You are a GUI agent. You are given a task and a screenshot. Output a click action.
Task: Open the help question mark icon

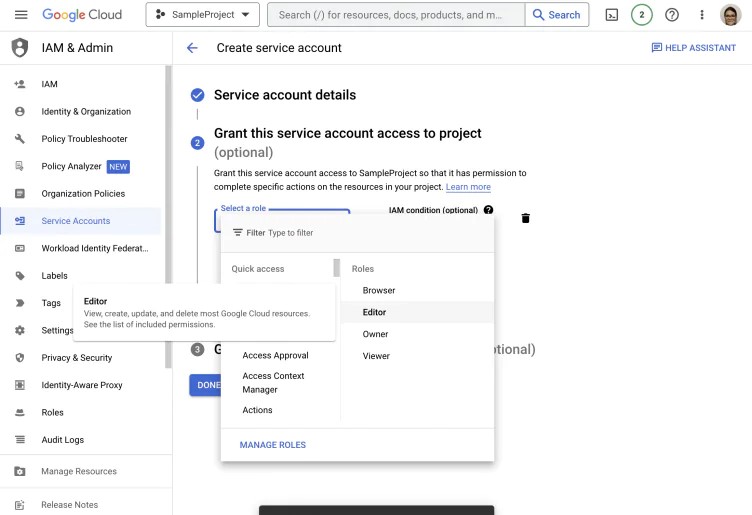pyautogui.click(x=672, y=15)
